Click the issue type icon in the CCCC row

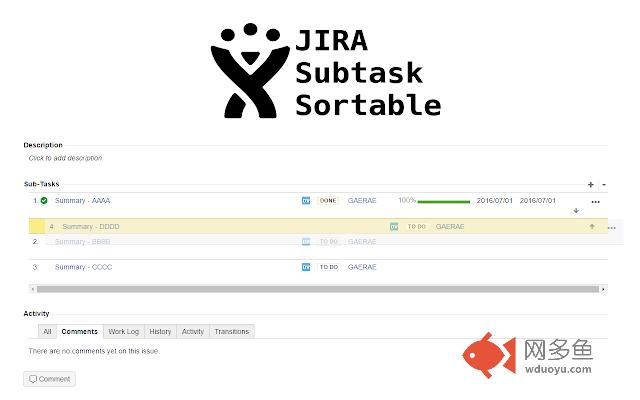click(306, 267)
